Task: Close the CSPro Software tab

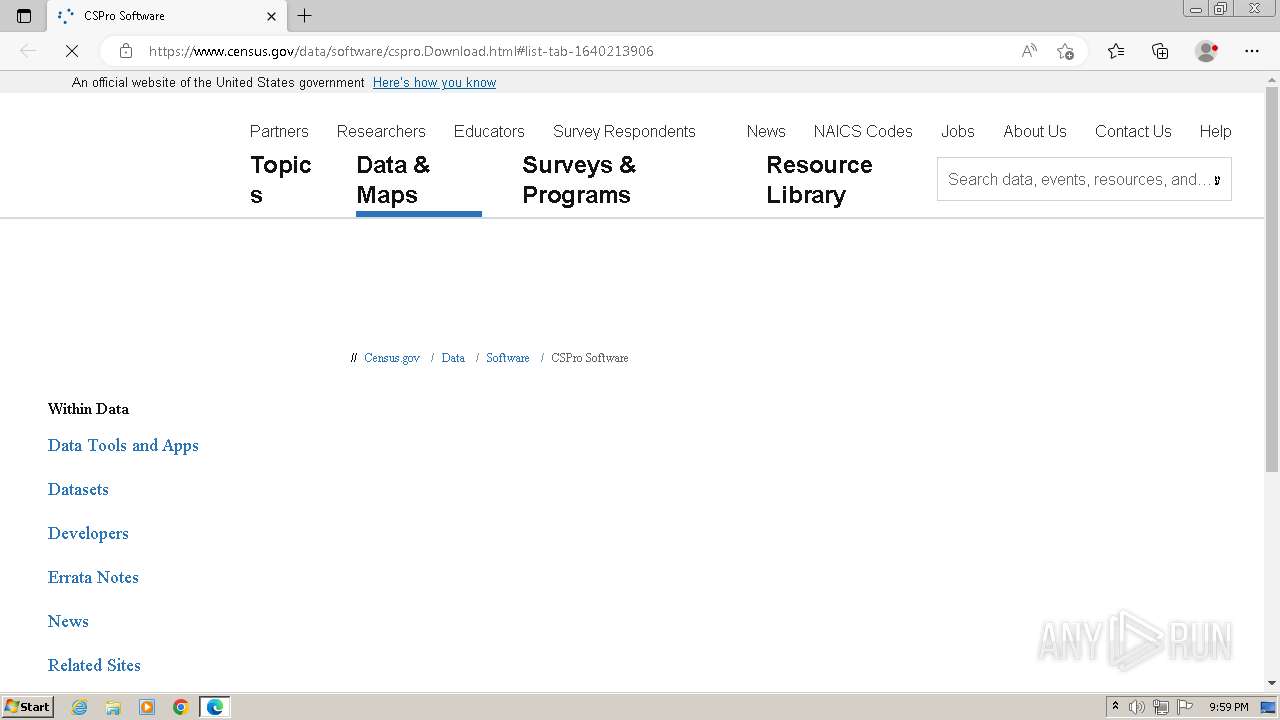Action: pos(272,16)
